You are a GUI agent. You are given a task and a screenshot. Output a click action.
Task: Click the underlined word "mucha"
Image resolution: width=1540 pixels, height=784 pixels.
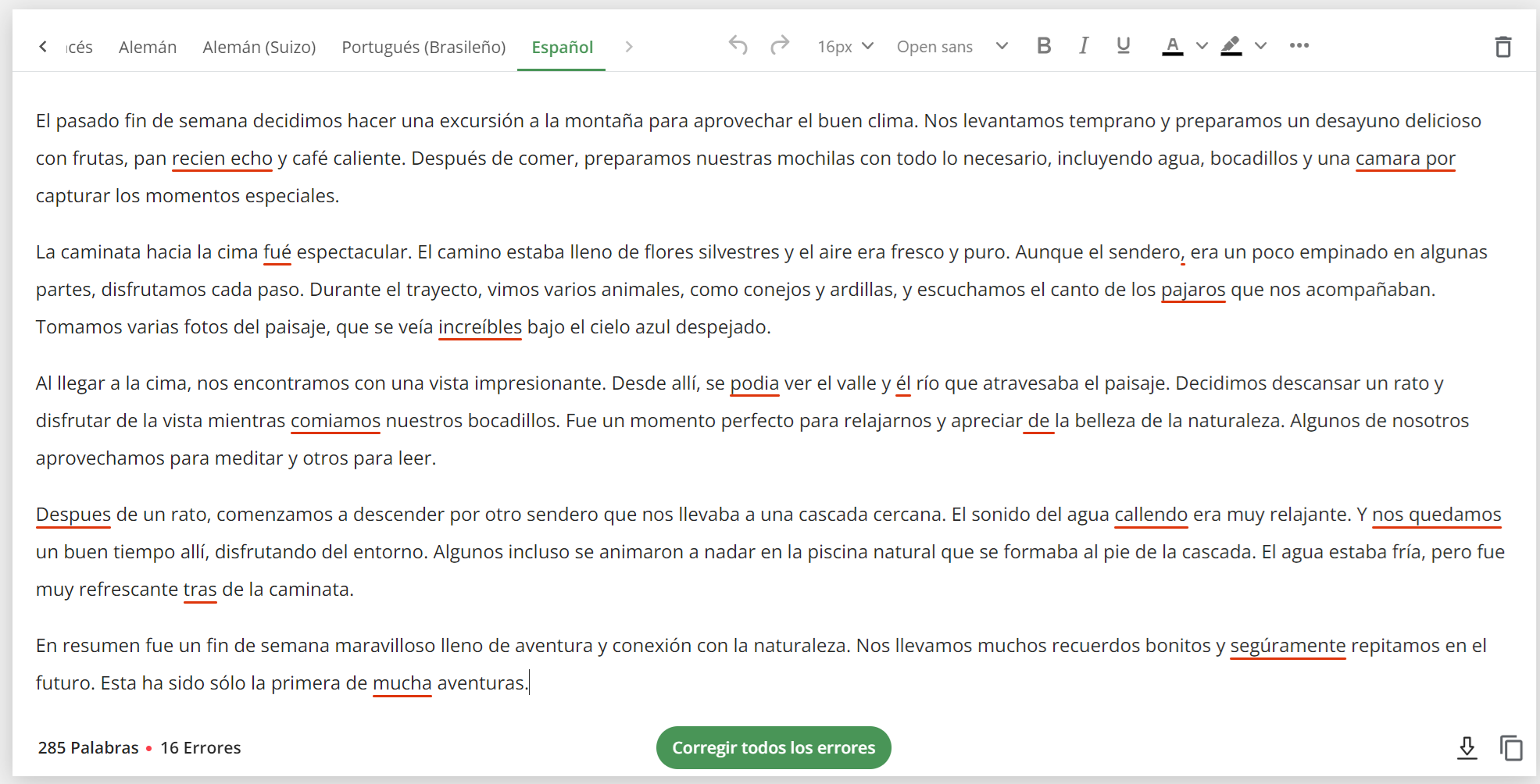(402, 683)
